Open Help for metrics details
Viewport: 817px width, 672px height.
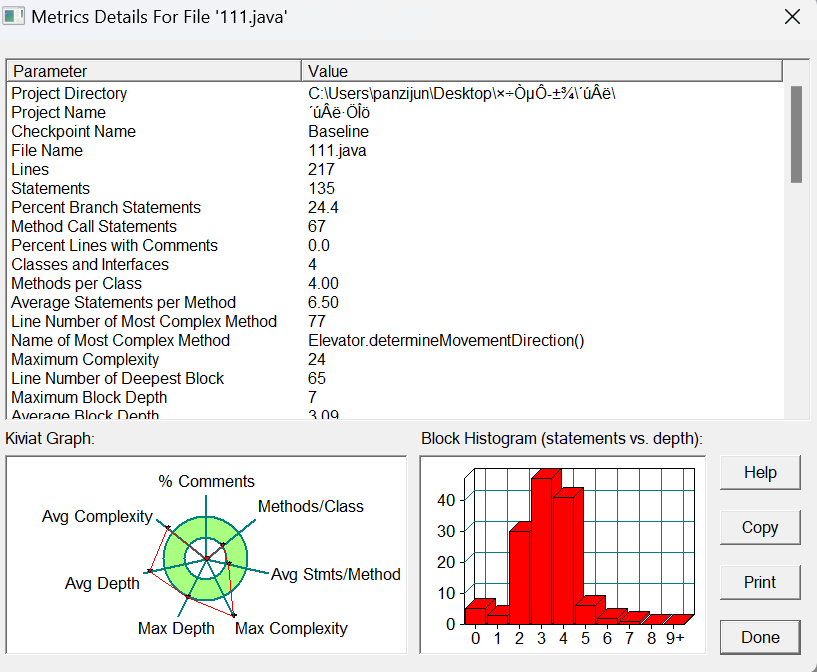click(x=760, y=472)
